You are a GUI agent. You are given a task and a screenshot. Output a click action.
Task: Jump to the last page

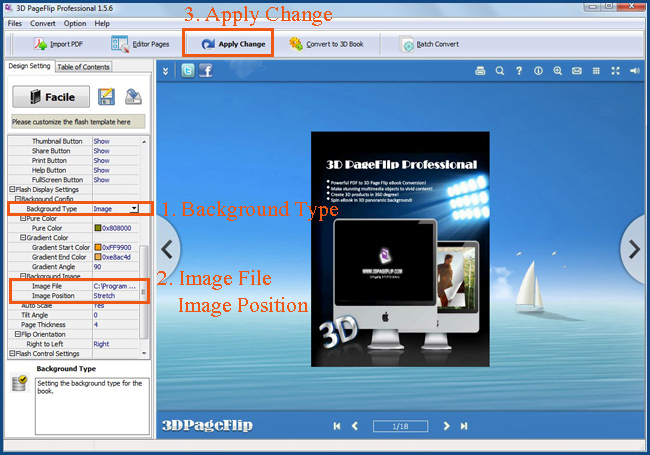[464, 426]
